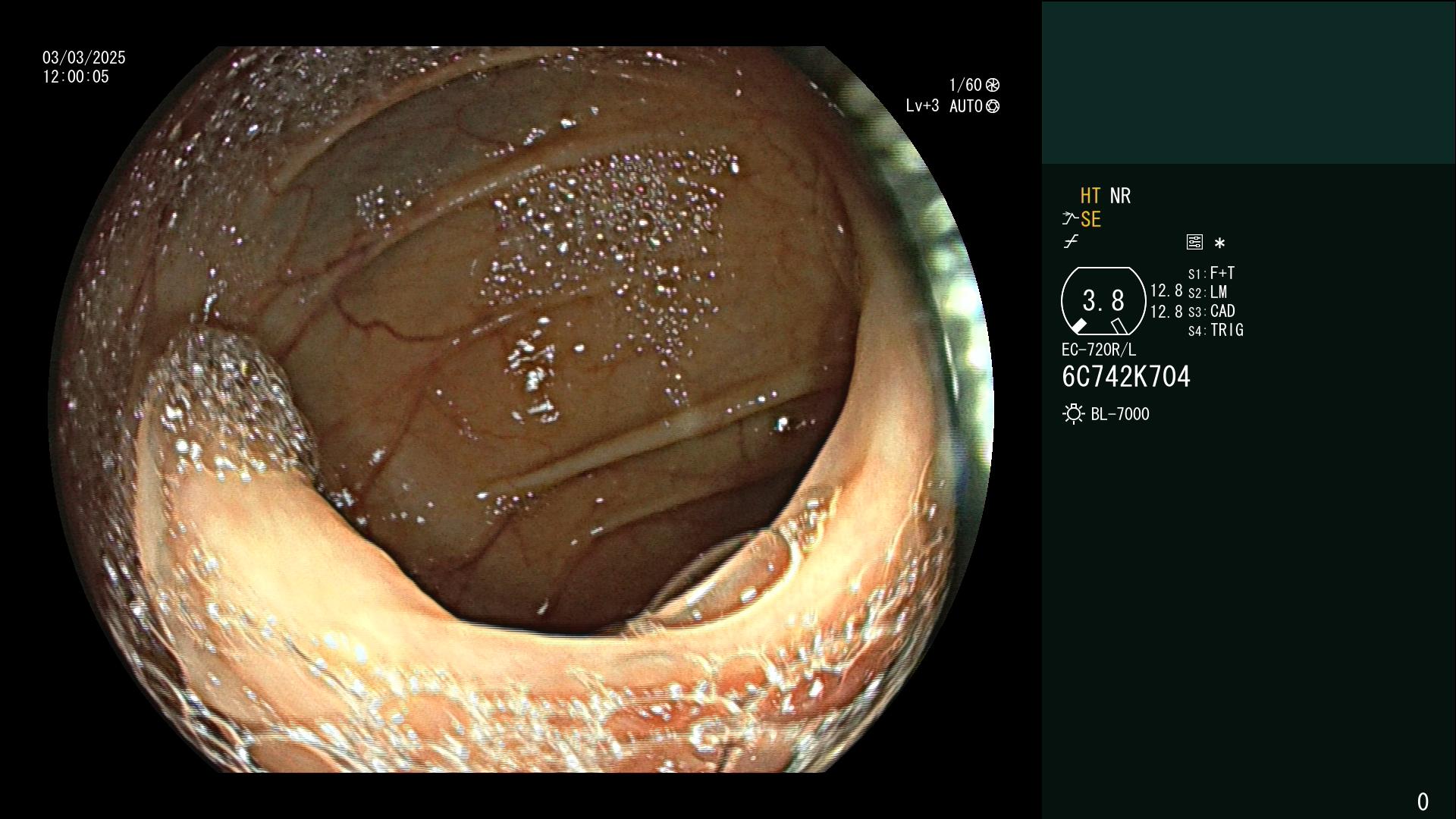Click the date 03/03/2025
Viewport: 1456px width, 819px height.
click(x=84, y=58)
